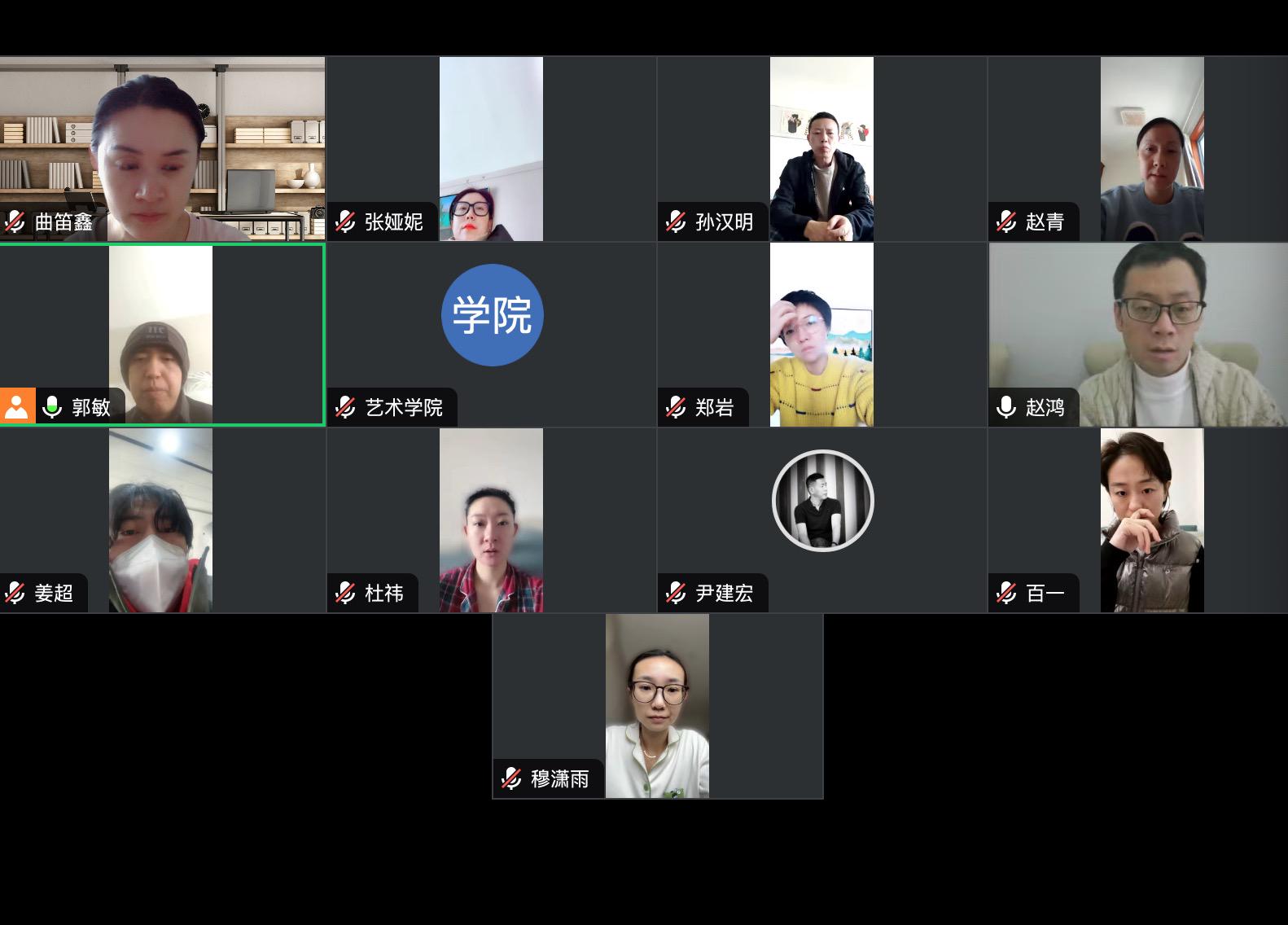The image size is (1288, 925).
Task: Click muted mic icon beside 艺术学院
Action: coord(345,407)
